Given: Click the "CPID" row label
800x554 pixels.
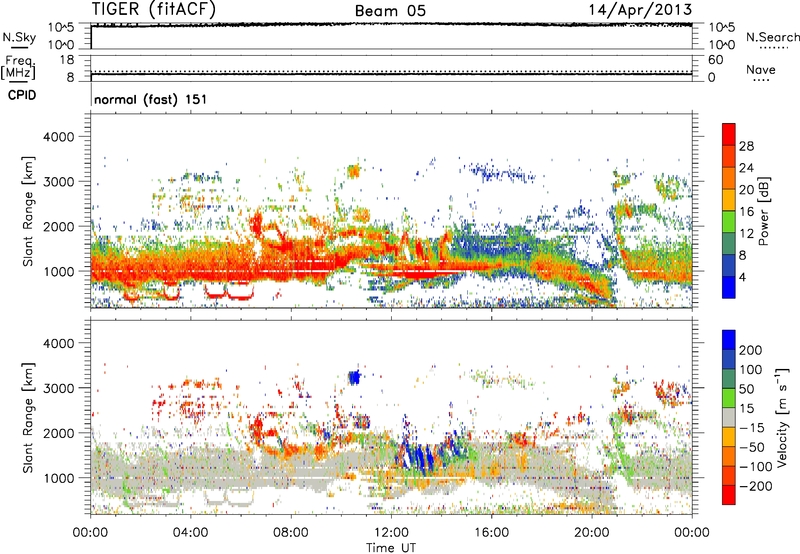Looking at the screenshot, I should (22, 95).
